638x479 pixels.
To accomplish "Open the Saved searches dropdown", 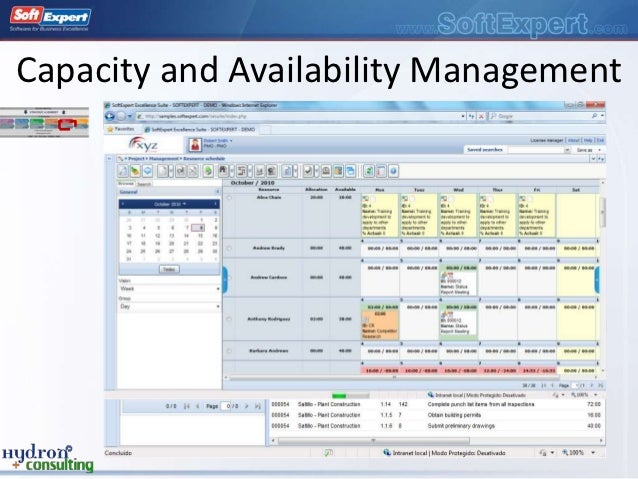I will 567,150.
